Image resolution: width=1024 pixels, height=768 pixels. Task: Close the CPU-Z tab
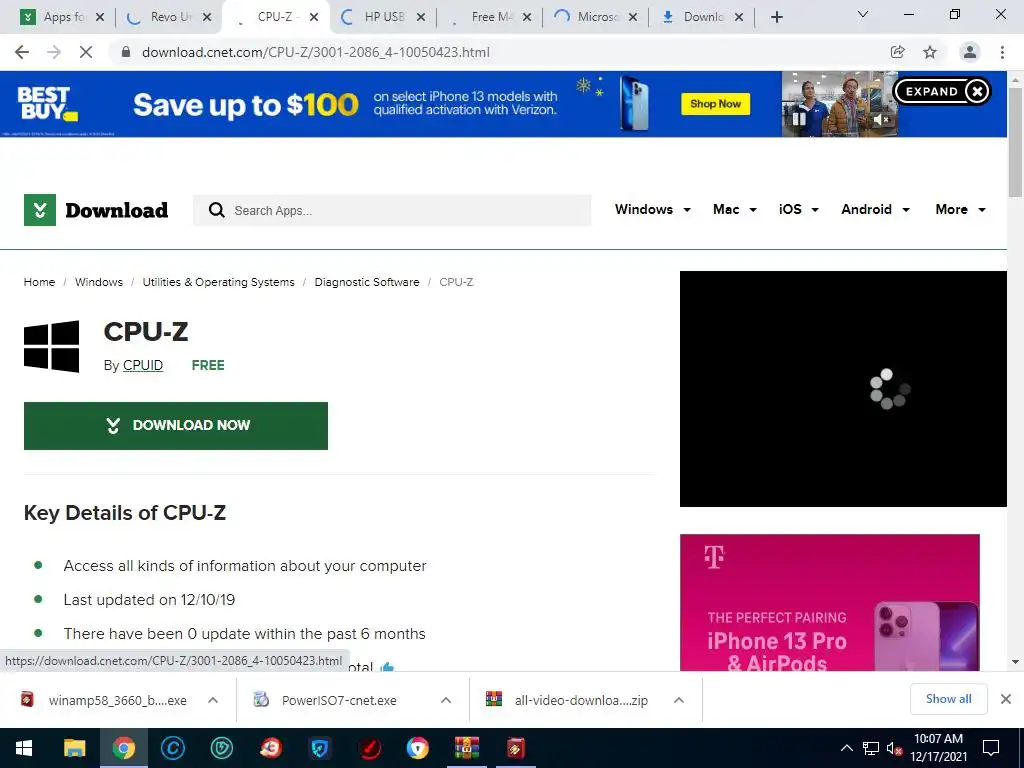[x=314, y=17]
